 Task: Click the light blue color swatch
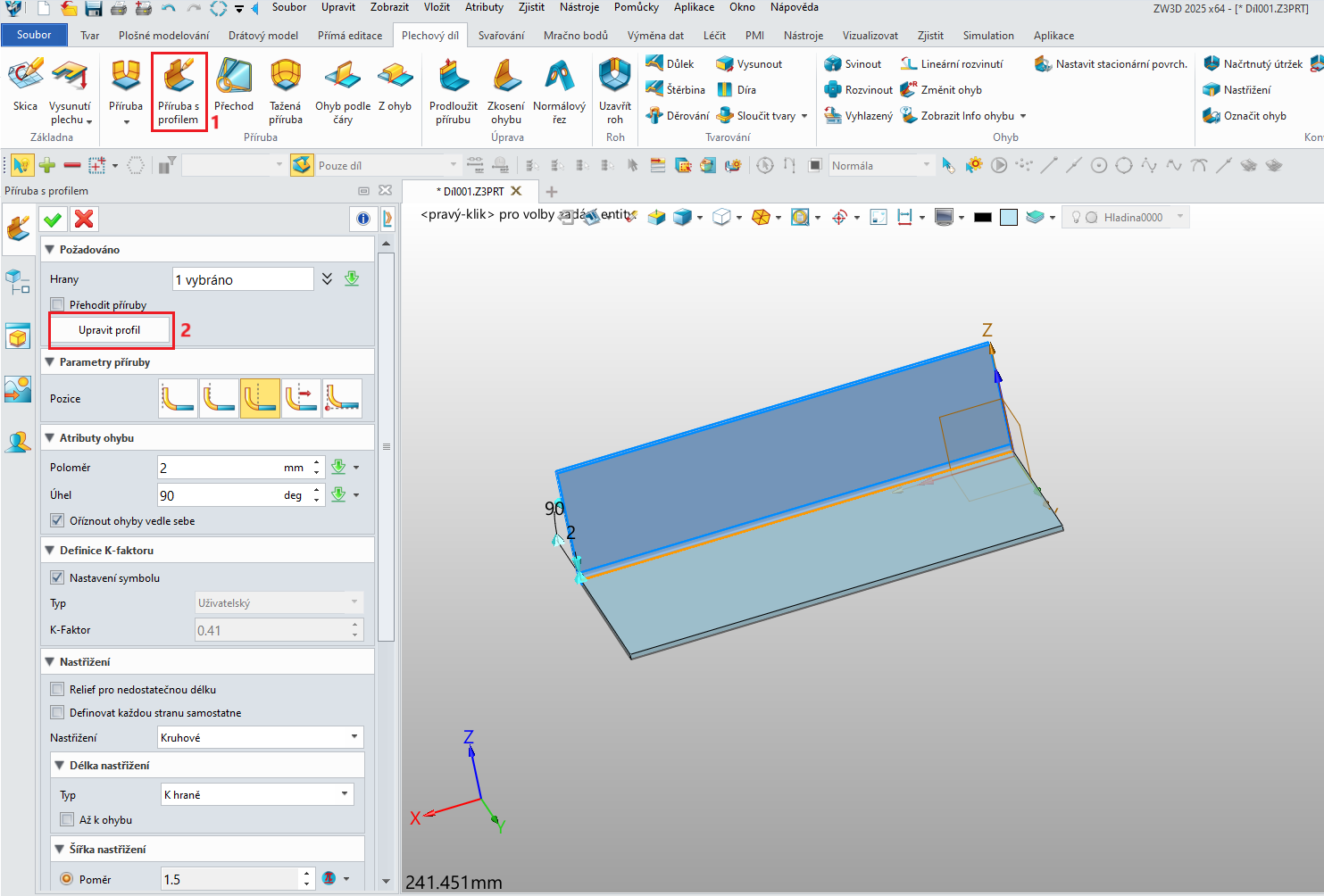coord(1009,217)
